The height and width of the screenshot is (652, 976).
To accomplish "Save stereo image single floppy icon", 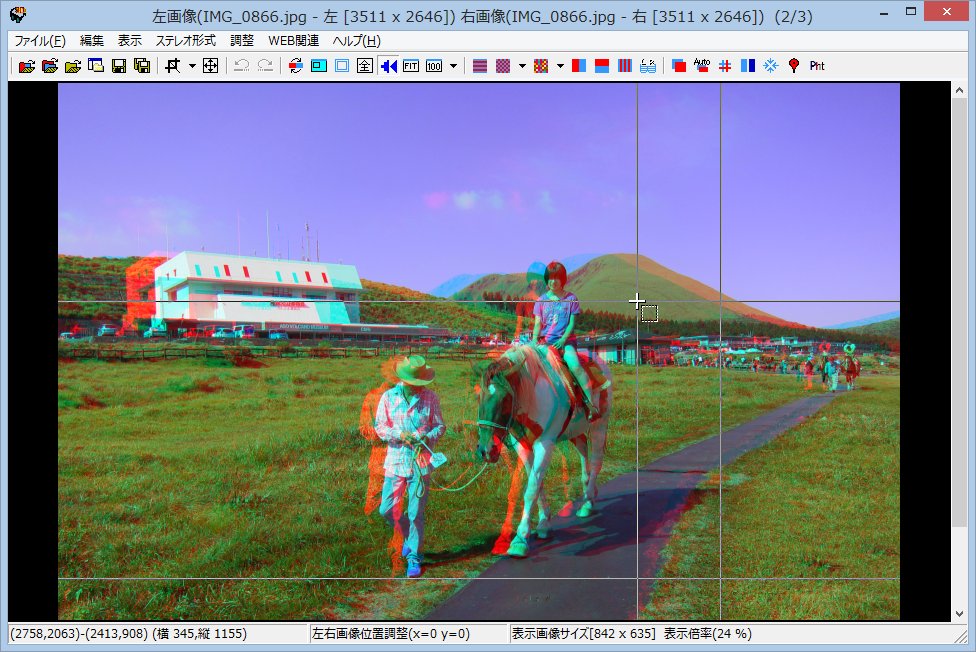I will (x=119, y=66).
